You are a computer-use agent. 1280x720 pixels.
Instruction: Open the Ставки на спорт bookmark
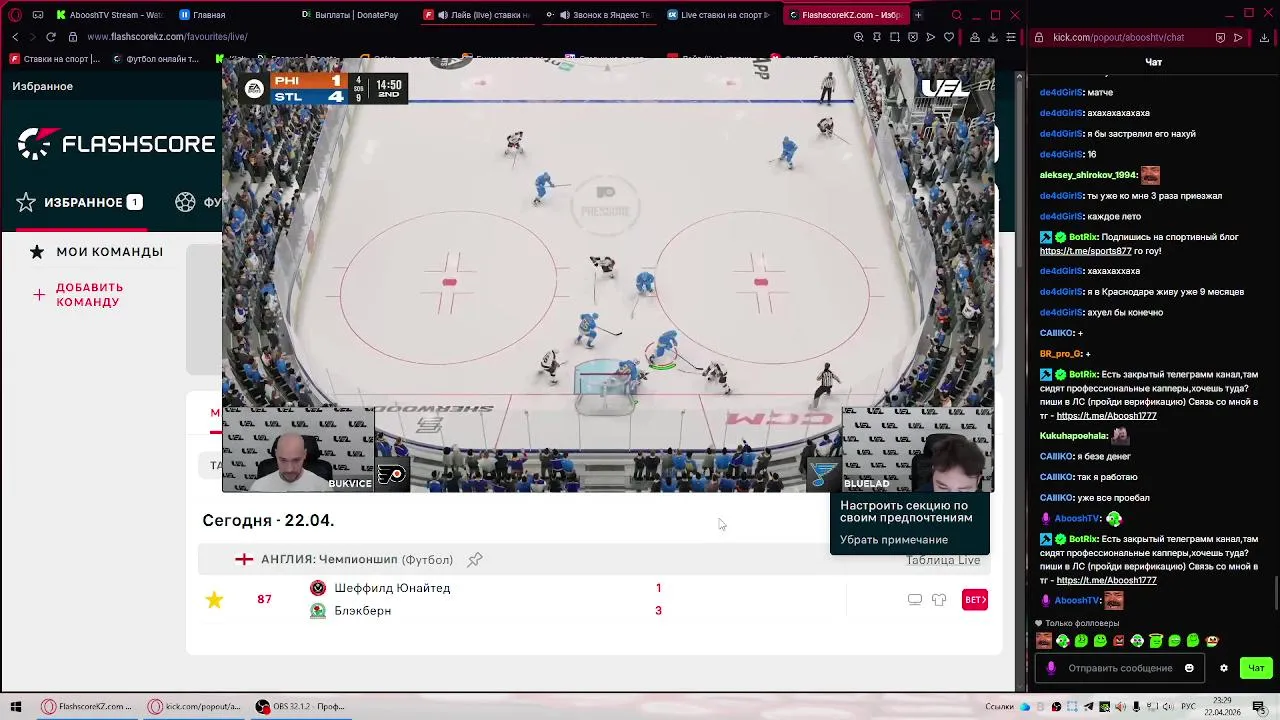click(55, 59)
